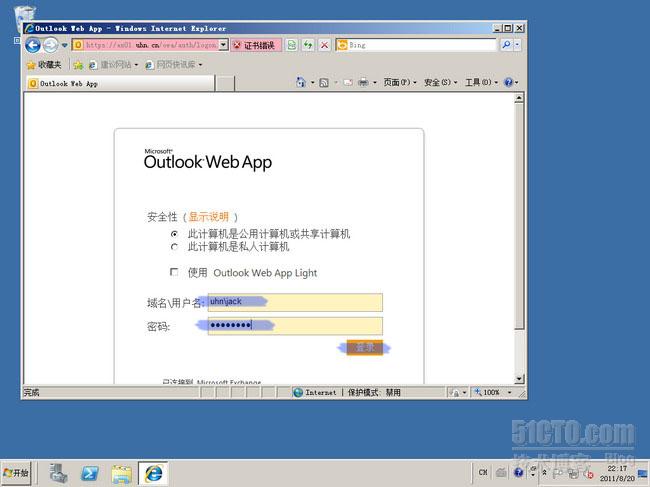
Task: Open the Page (页面) menu
Action: click(x=400, y=82)
